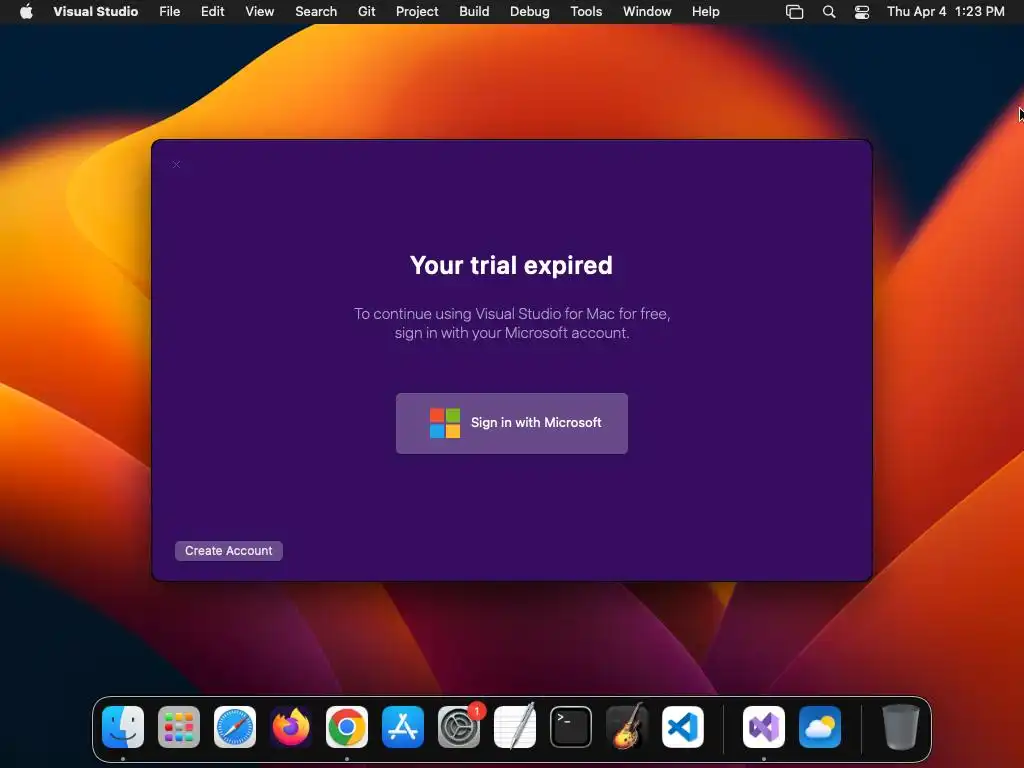This screenshot has width=1024, height=768.
Task: Open the Build menu
Action: coord(474,12)
